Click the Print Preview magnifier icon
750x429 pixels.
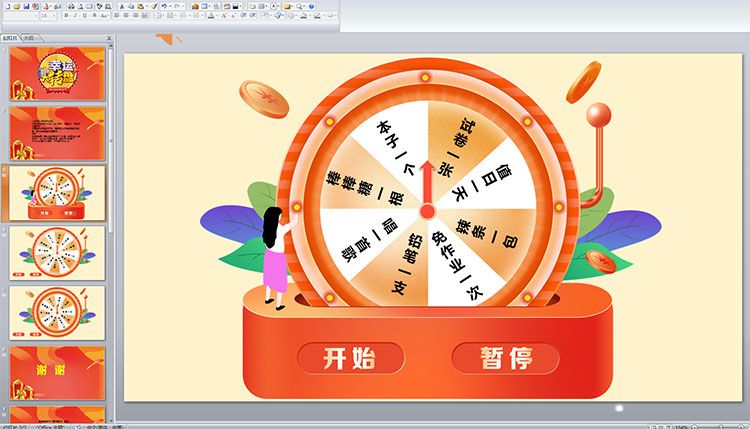click(81, 6)
